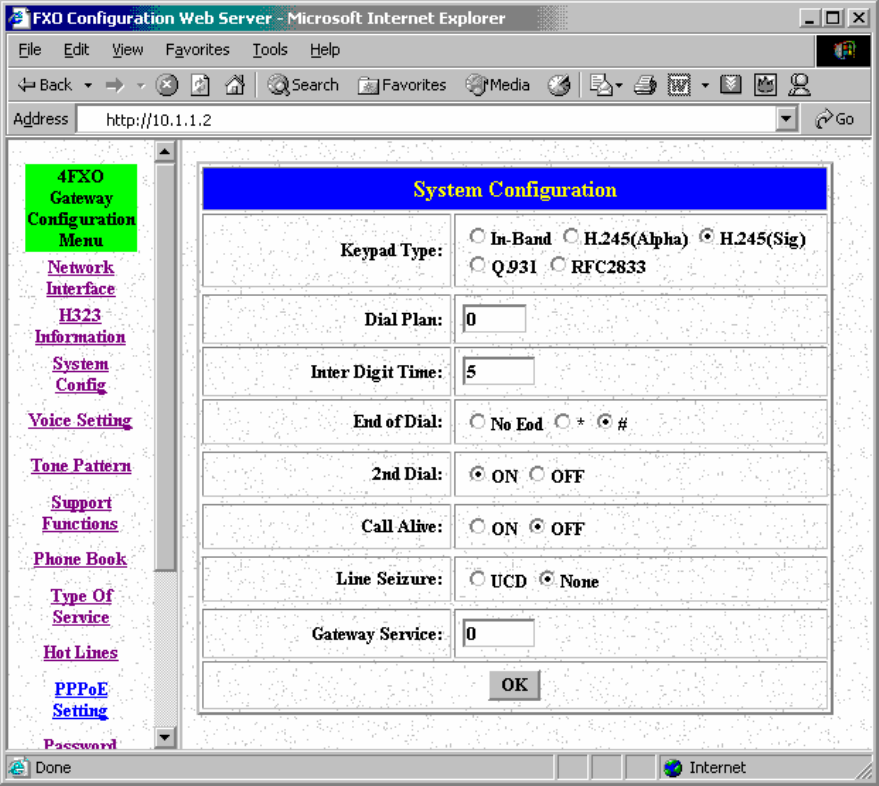Click the Refresh page toolbar icon
This screenshot has width=879, height=786.
coord(200,86)
